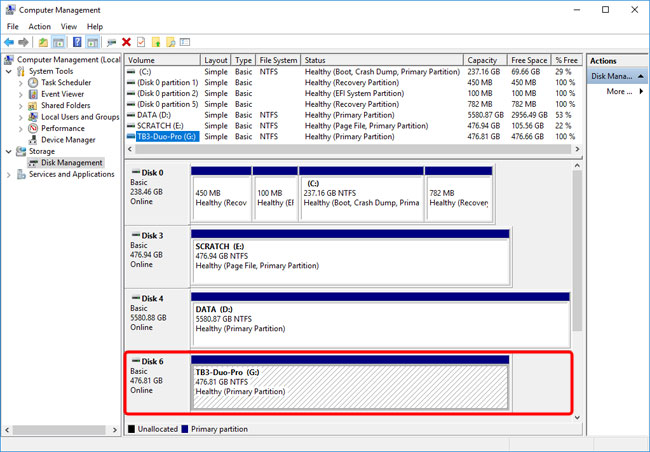Select Event Viewer in the tree
The image size is (650, 452).
62,94
